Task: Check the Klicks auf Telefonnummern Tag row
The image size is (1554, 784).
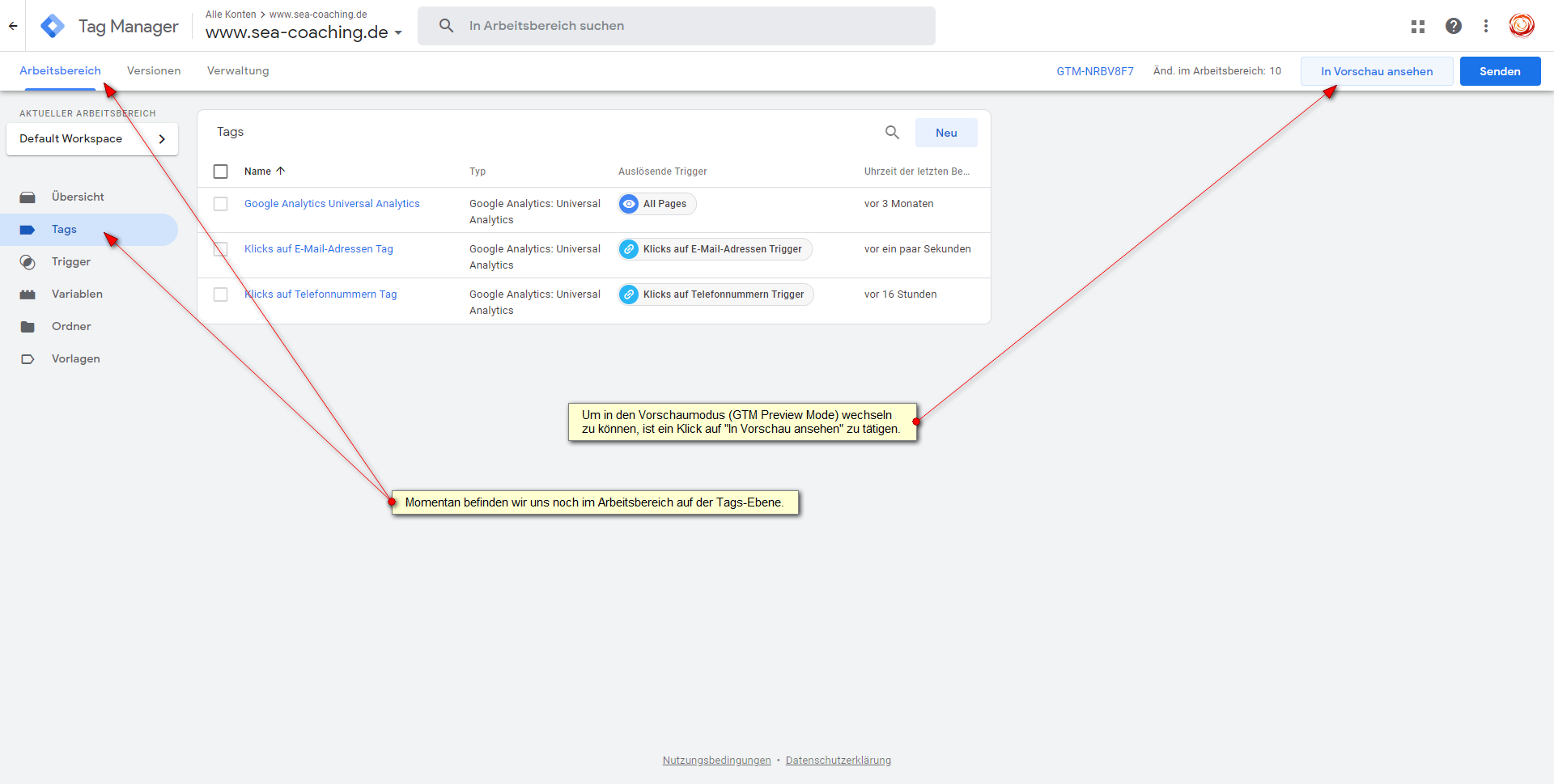Action: [220, 295]
